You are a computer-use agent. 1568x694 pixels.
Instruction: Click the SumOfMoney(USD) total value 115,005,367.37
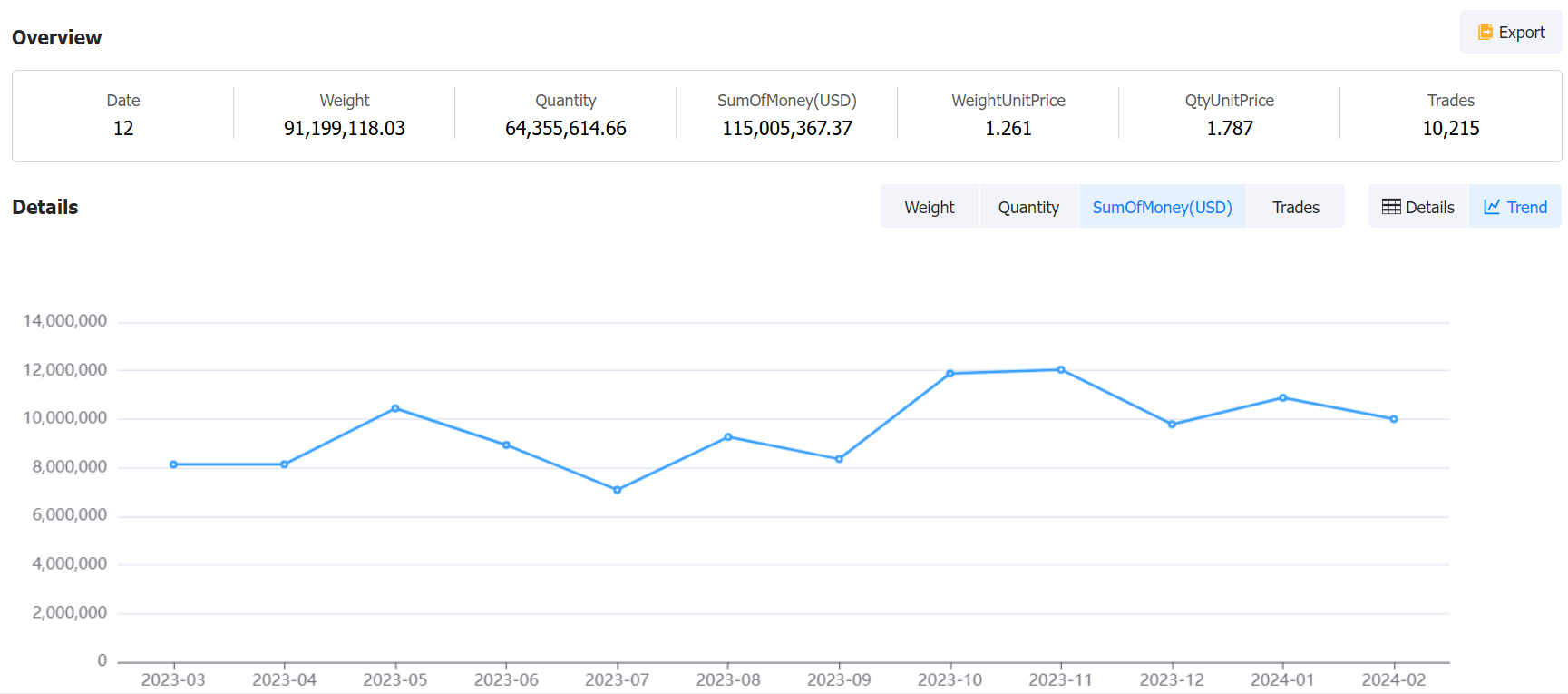tap(787, 129)
